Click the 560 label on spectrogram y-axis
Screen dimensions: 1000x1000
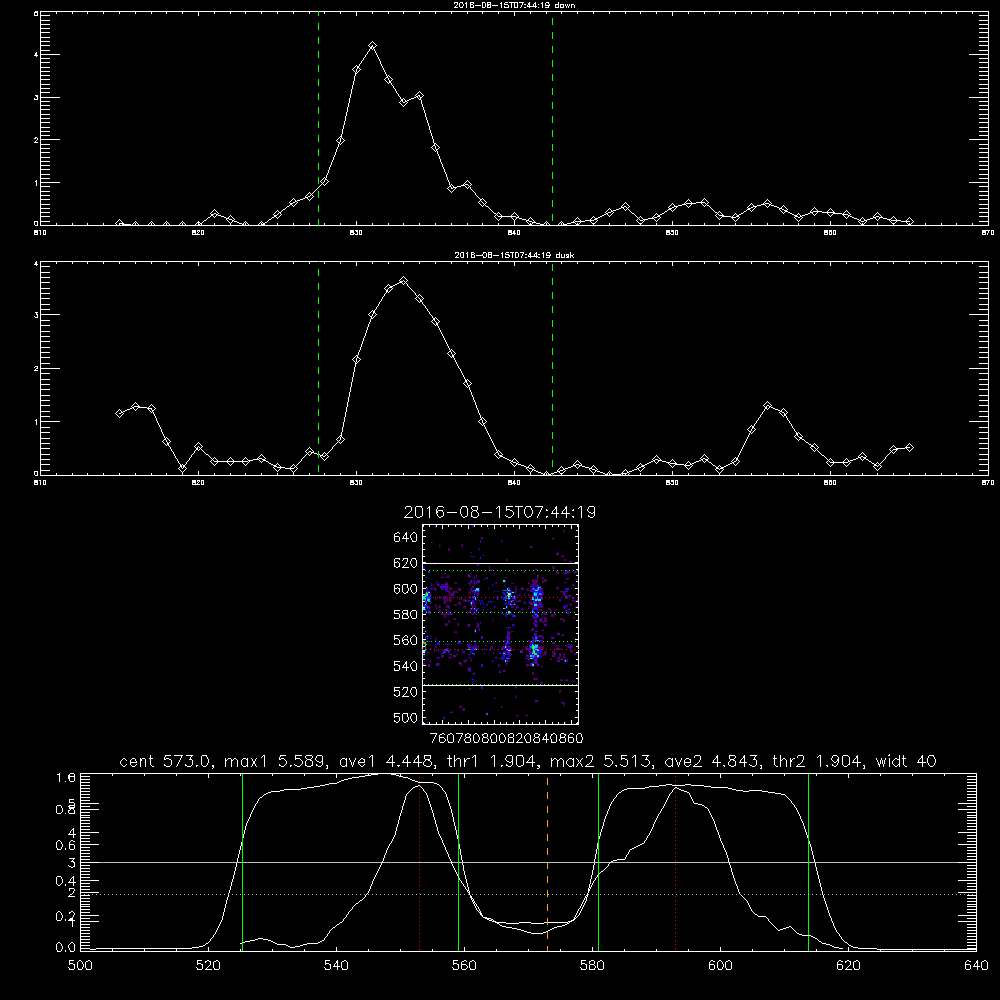coord(405,640)
